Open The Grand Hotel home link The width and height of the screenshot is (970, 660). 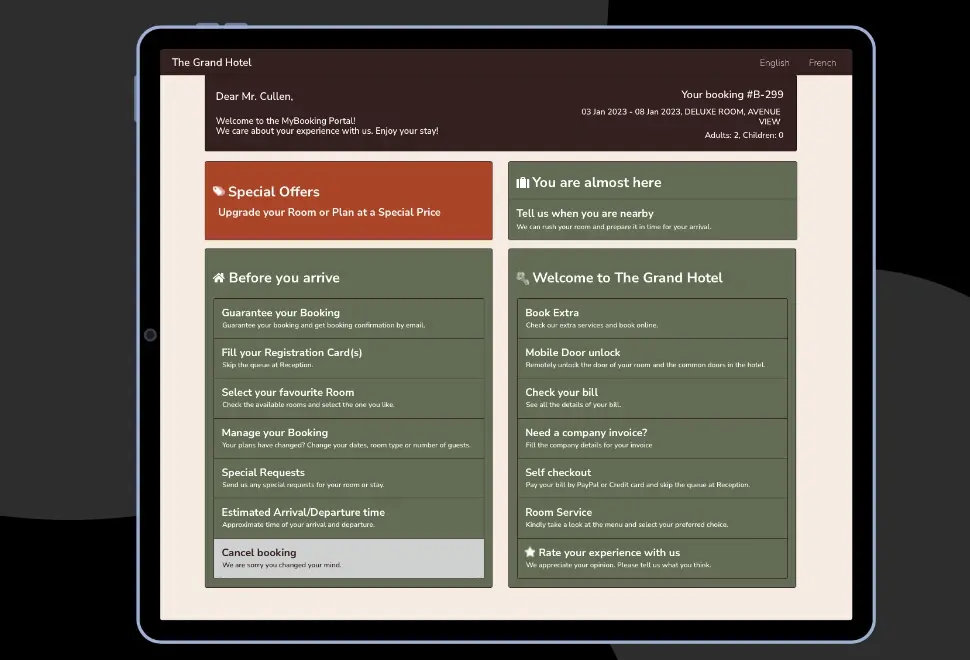[212, 62]
